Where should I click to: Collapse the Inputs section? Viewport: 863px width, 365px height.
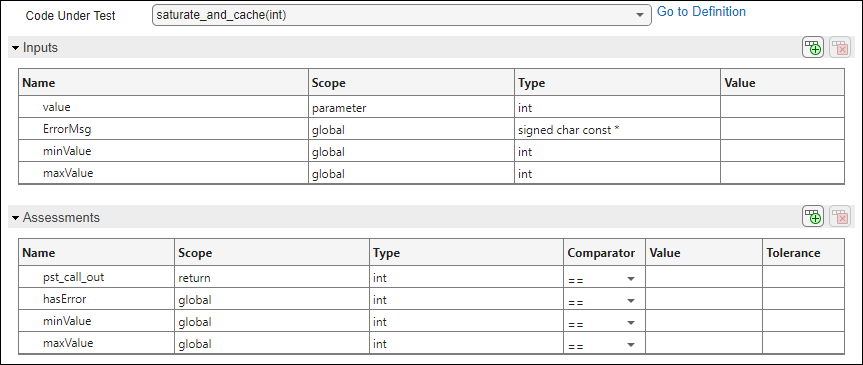click(x=15, y=48)
